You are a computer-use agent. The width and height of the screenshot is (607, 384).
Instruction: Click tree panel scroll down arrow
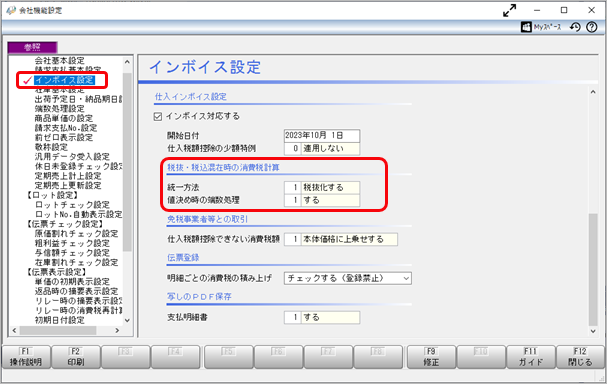127,321
